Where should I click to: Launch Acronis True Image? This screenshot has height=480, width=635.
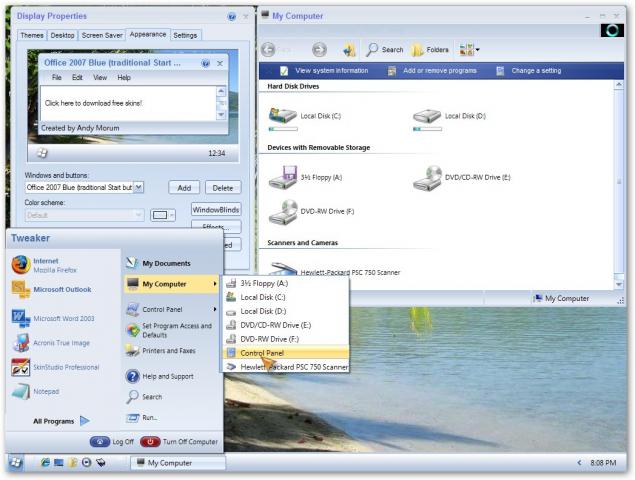click(x=51, y=343)
